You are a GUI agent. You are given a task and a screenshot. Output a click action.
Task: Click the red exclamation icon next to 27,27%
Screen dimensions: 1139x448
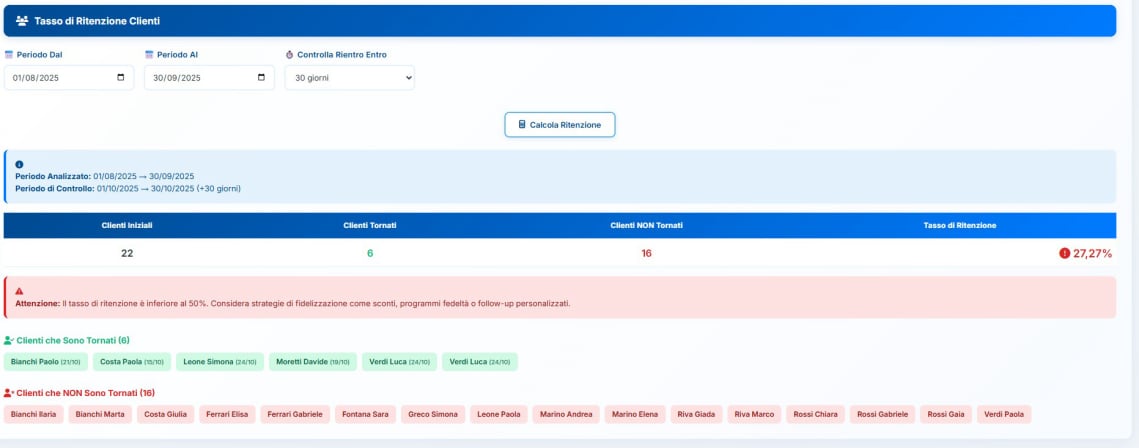click(x=1064, y=253)
